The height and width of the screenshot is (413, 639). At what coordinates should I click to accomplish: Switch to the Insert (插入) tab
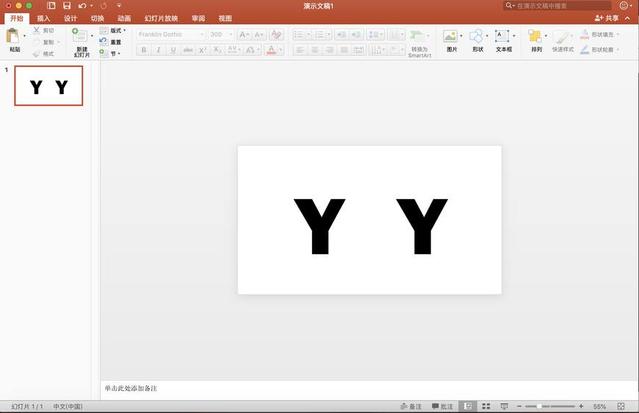(x=43, y=18)
